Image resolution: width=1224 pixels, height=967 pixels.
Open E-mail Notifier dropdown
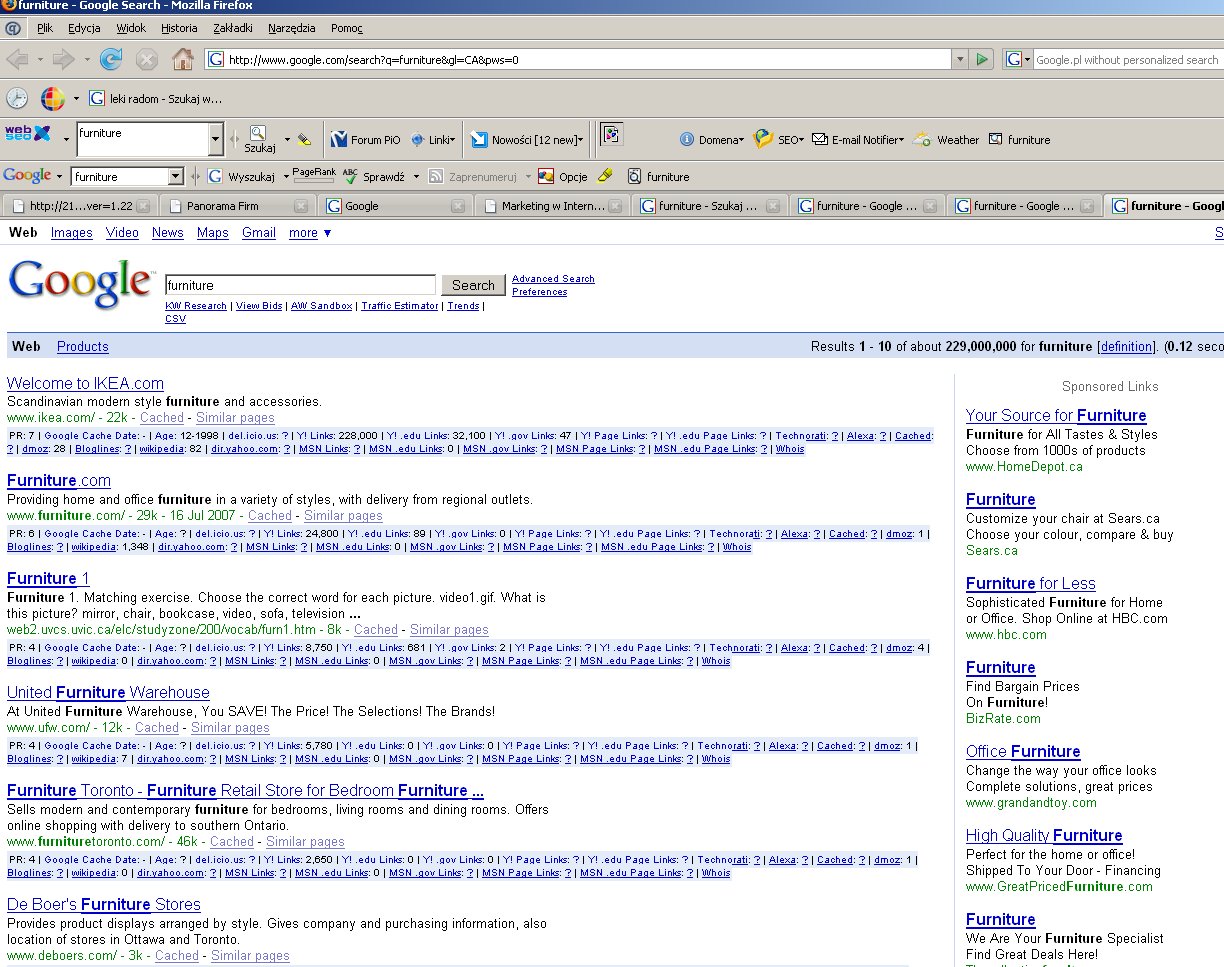(858, 140)
